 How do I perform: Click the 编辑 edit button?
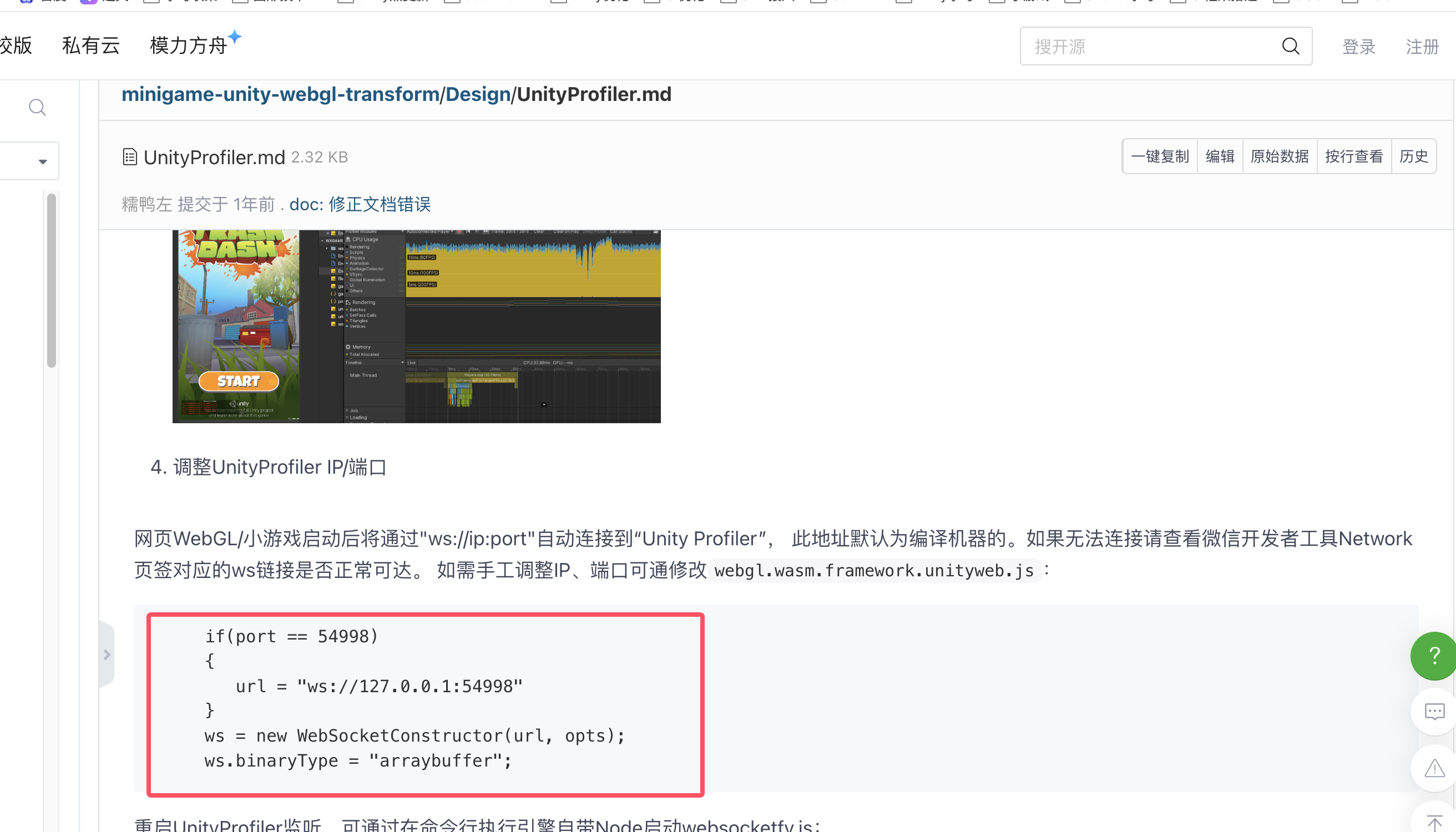pos(1220,156)
